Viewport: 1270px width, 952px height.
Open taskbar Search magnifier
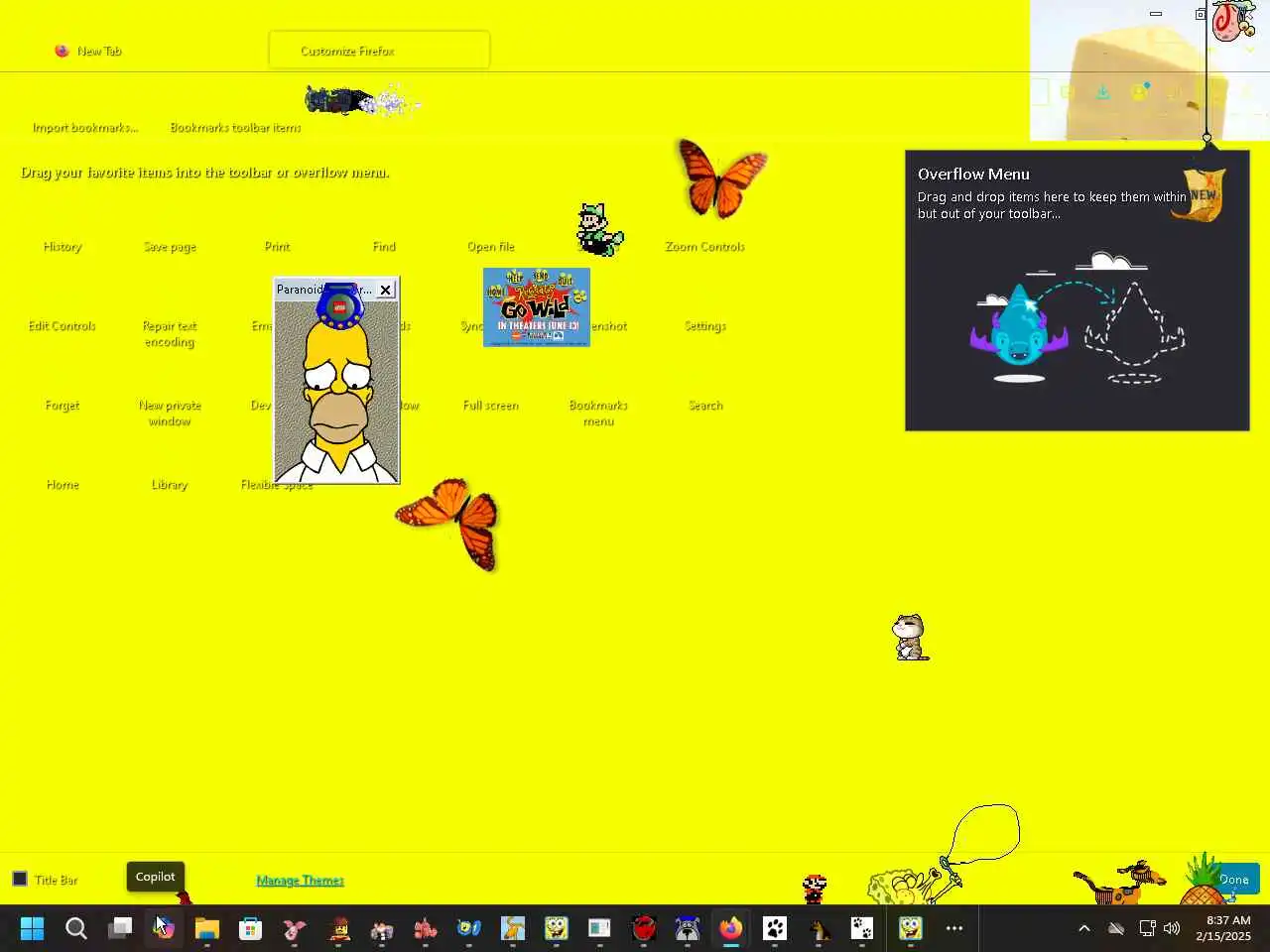tap(76, 929)
